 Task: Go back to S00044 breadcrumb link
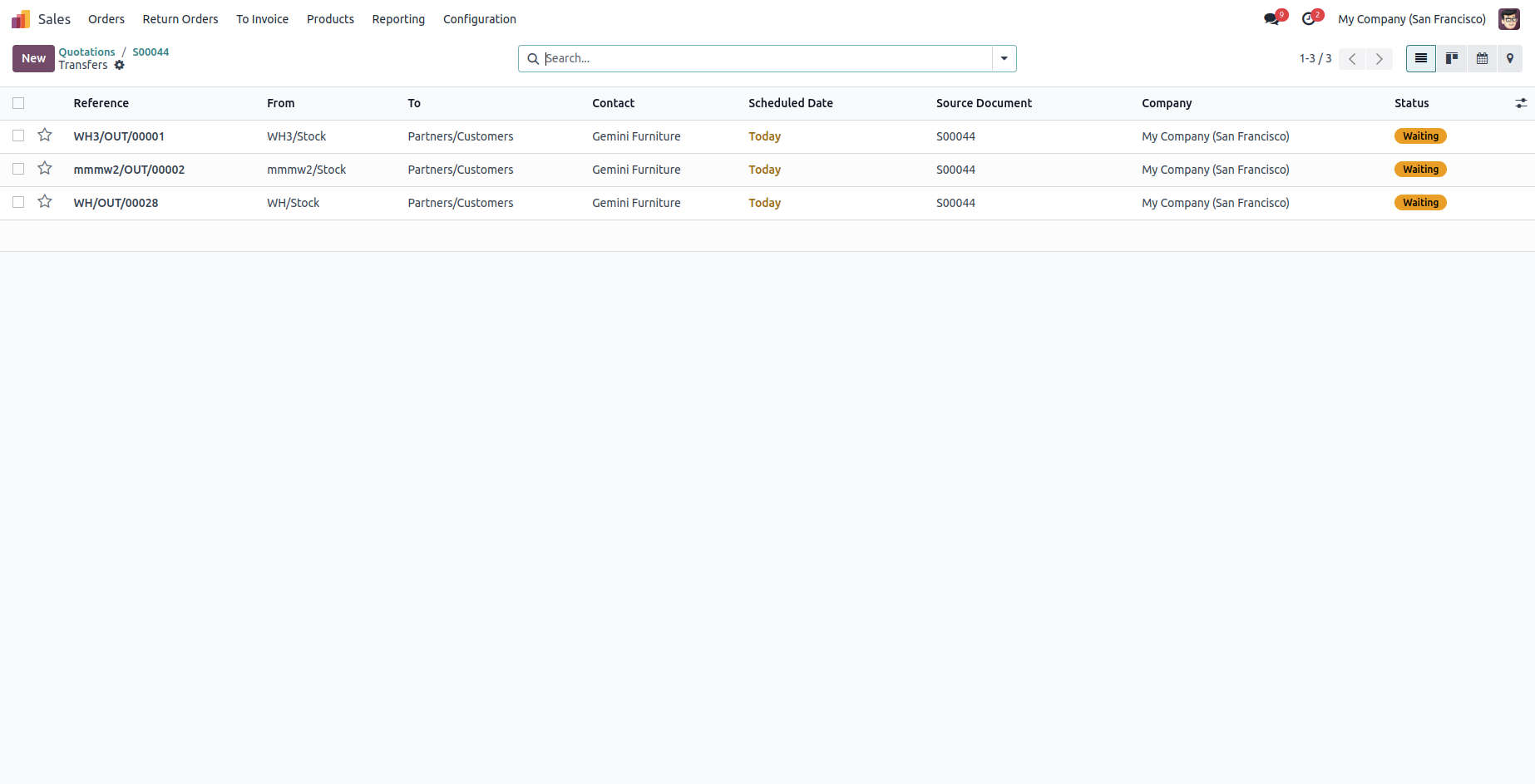151,52
